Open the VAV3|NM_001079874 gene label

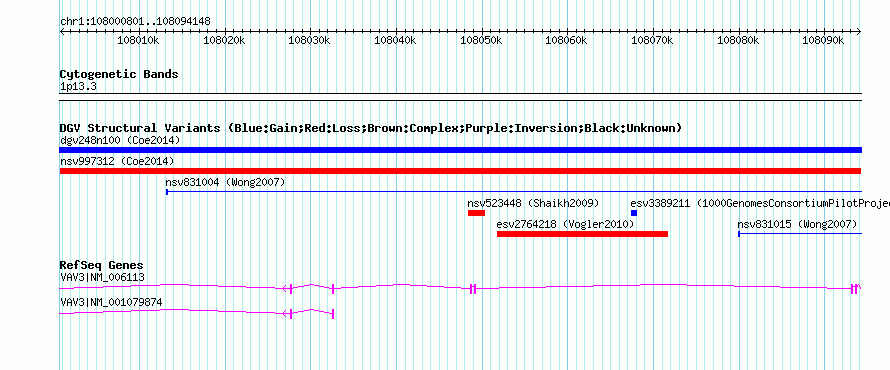pos(111,302)
